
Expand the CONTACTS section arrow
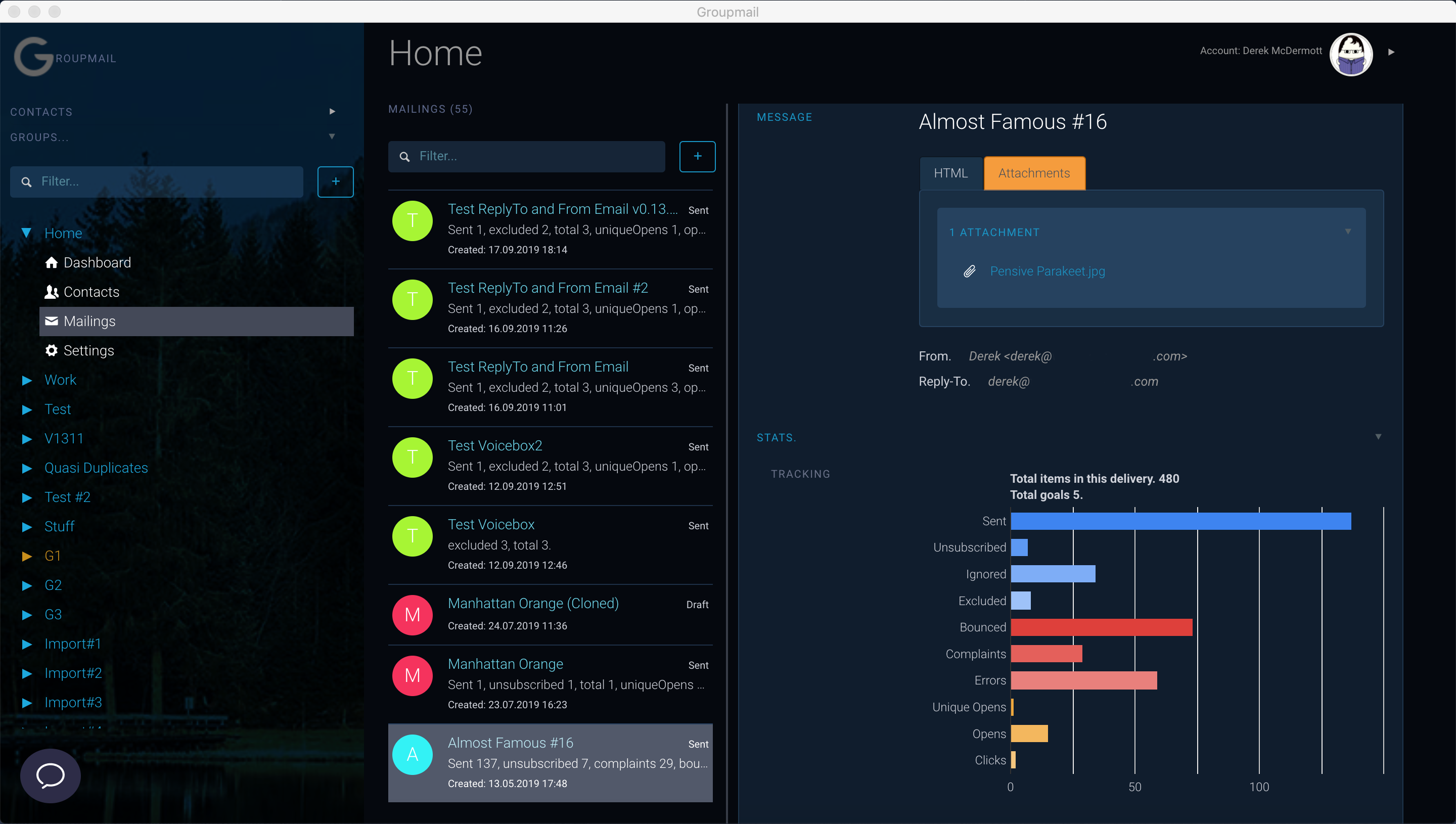click(332, 112)
